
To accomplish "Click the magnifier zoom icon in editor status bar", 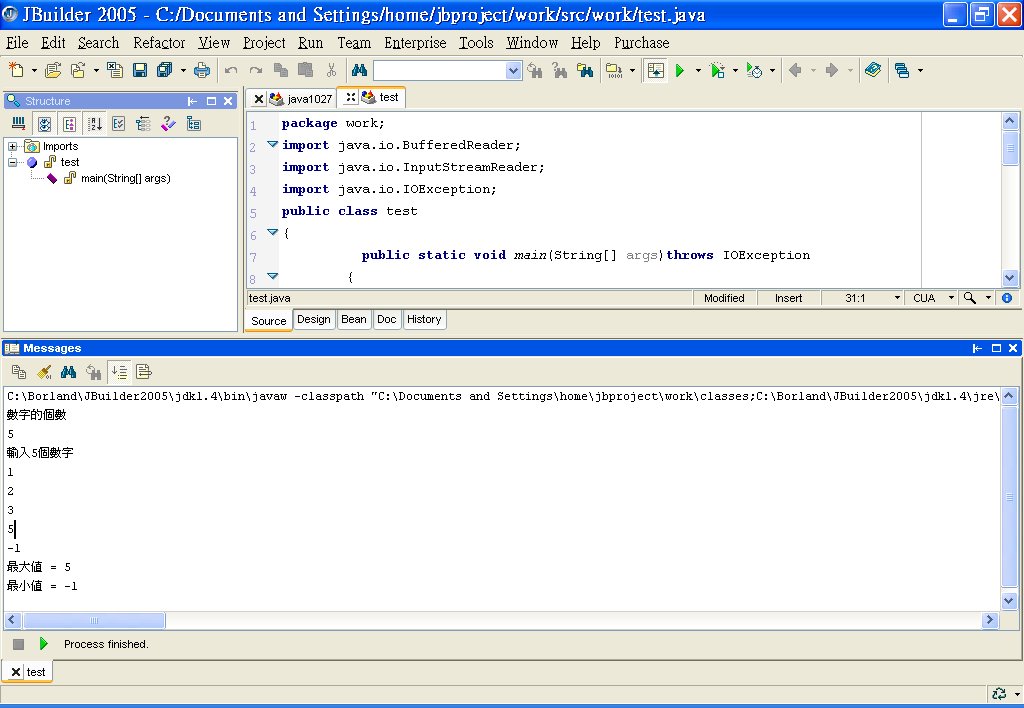I will click(x=970, y=298).
